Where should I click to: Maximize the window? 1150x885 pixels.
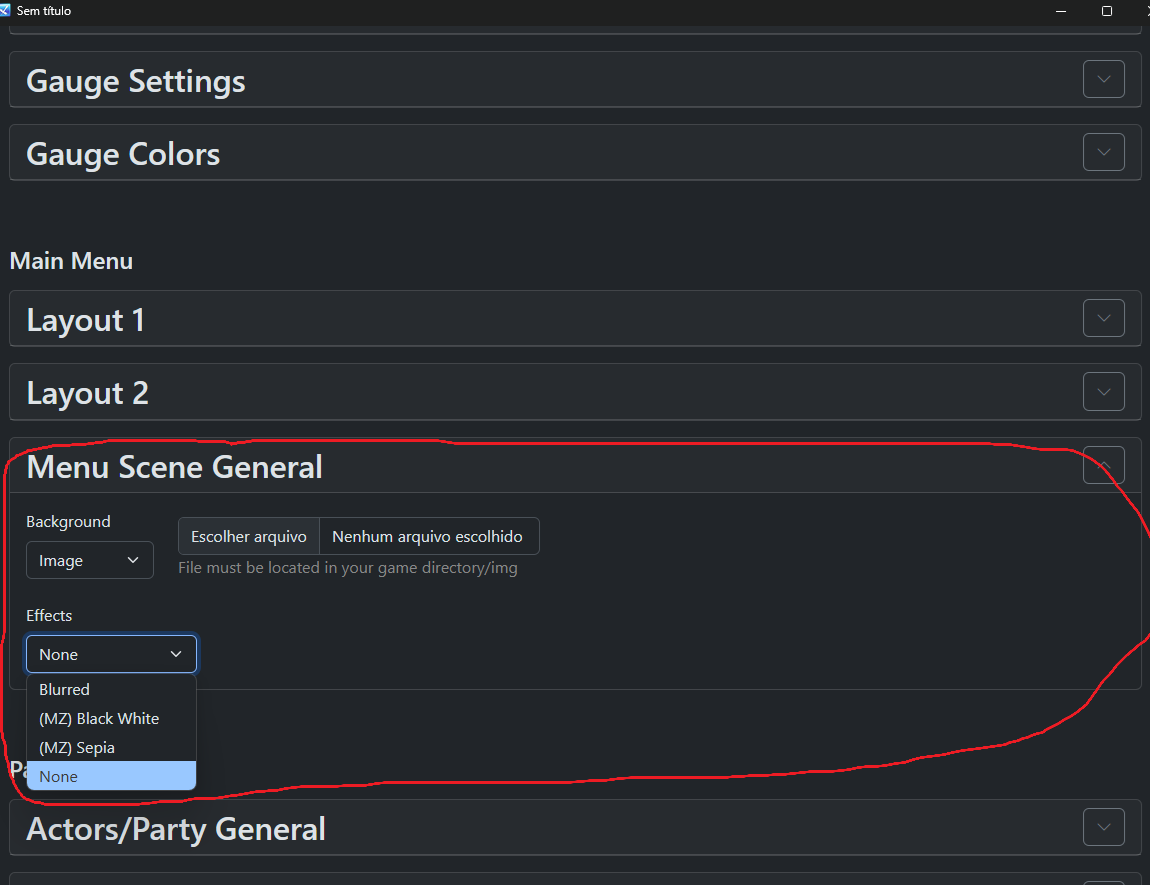pyautogui.click(x=1107, y=11)
